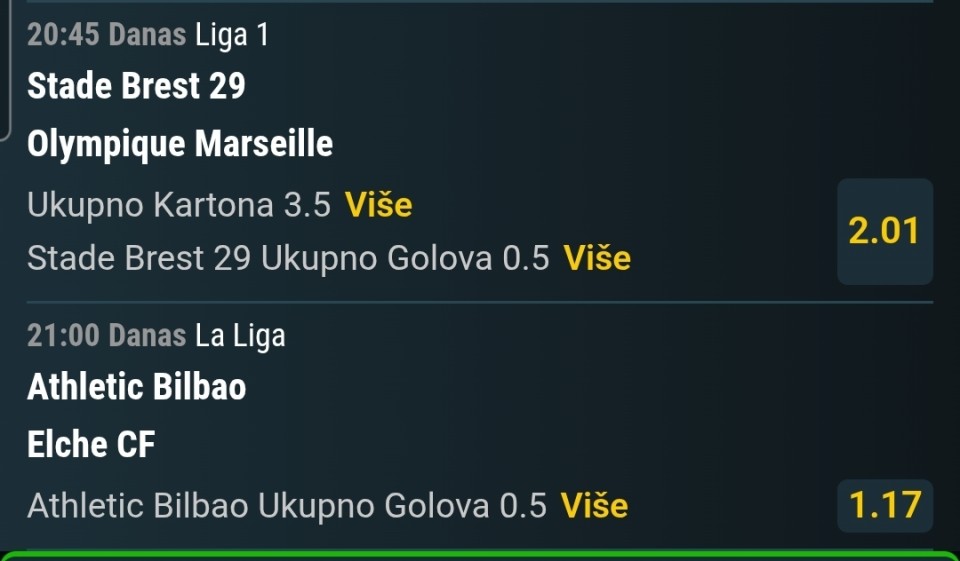The width and height of the screenshot is (960, 561).
Task: Click Više beside Ukupno Kartona 3.5
Action: (378, 206)
